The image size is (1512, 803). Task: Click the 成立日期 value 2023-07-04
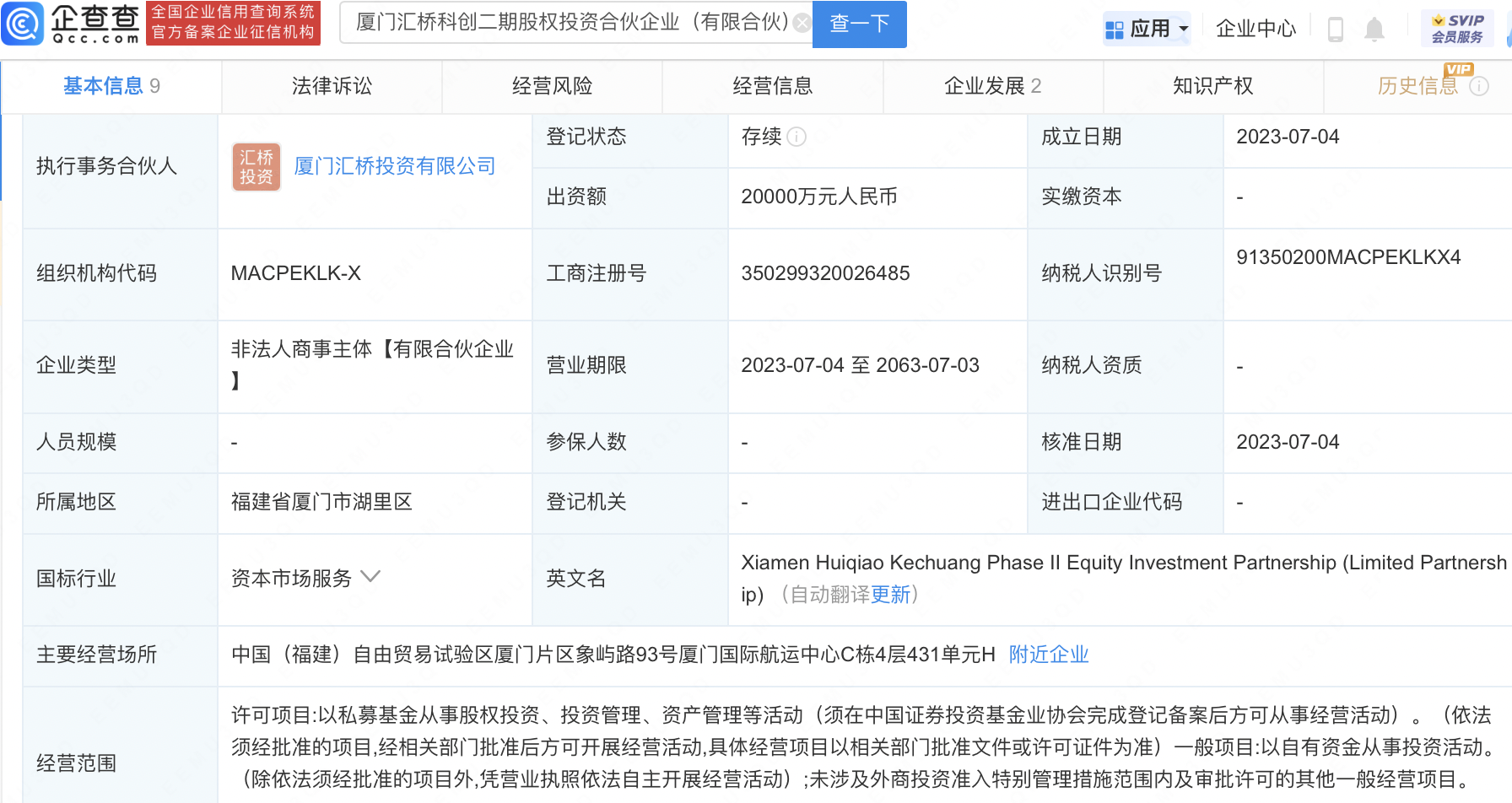tap(1288, 137)
